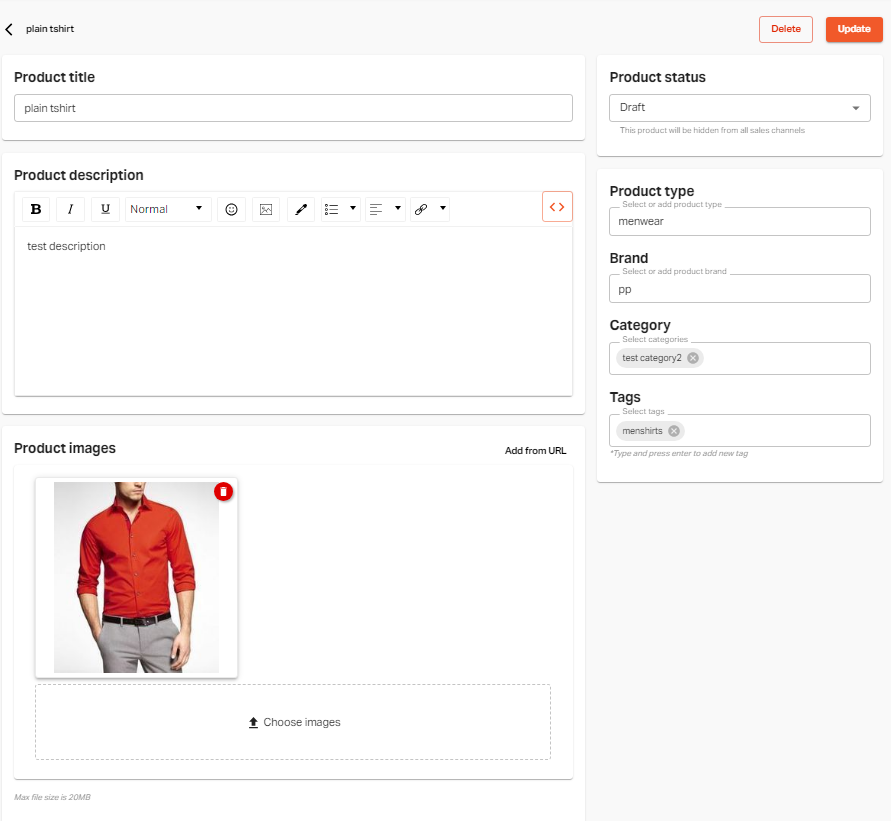Image resolution: width=891 pixels, height=821 pixels.
Task: Click 'Add from URL' link
Action: point(535,451)
